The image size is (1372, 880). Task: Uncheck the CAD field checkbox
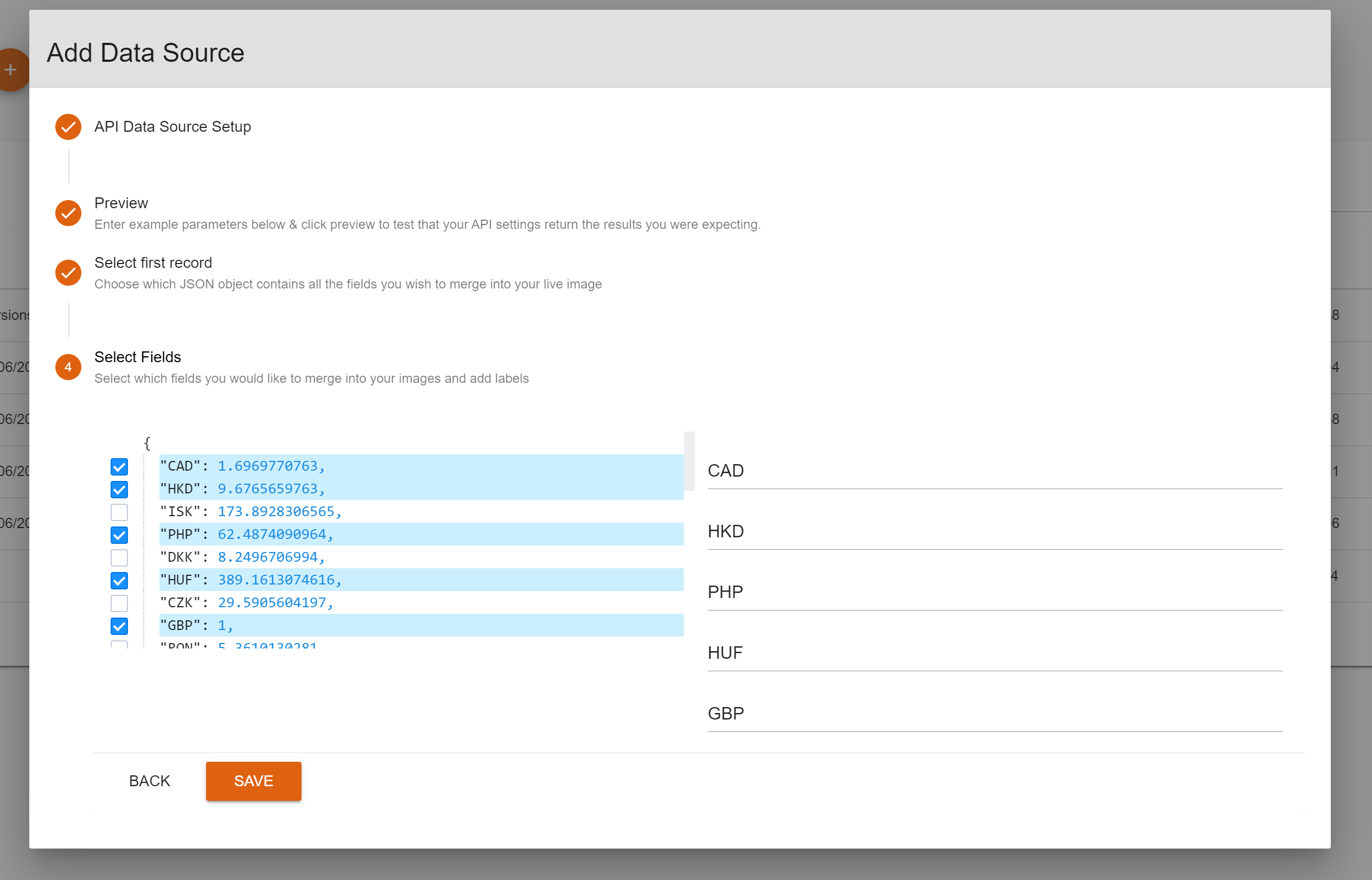119,467
